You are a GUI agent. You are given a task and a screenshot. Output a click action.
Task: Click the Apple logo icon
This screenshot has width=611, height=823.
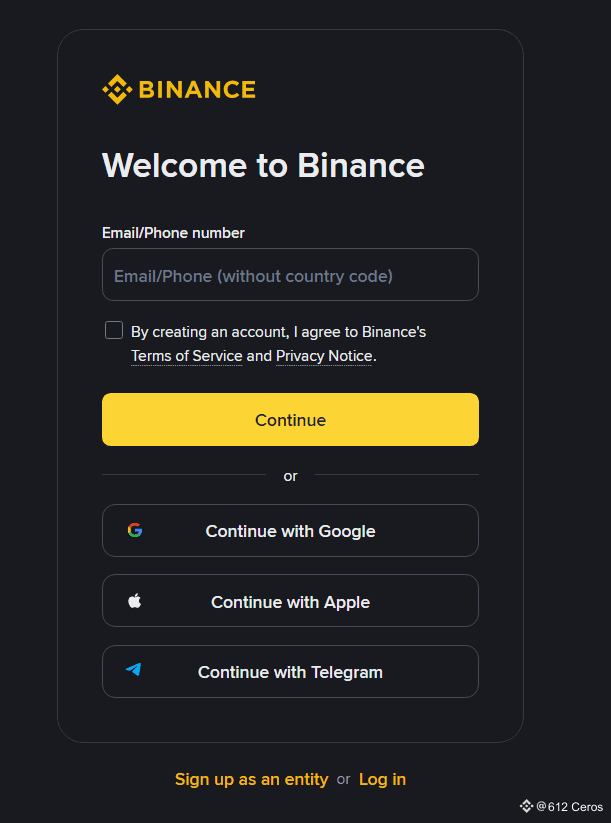click(135, 601)
